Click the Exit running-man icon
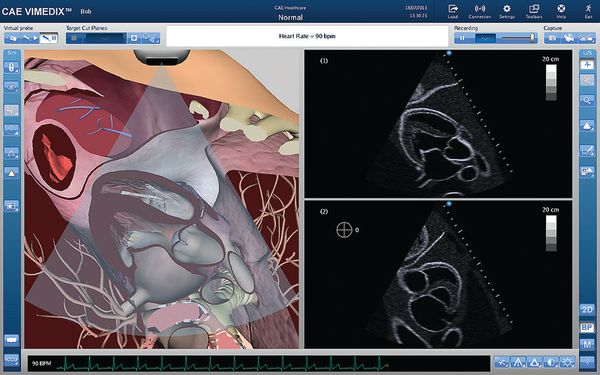Viewport: 600px width, 375px height. point(588,11)
